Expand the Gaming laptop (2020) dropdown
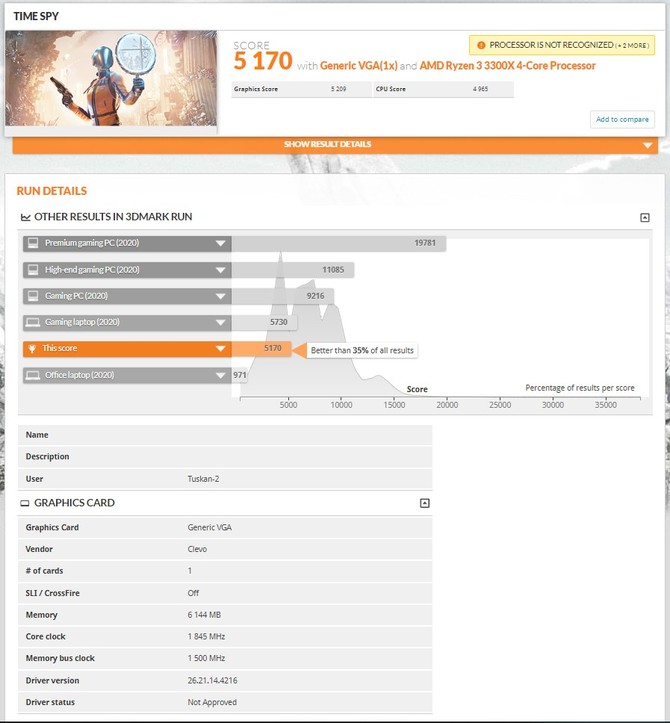This screenshot has height=723, width=670. pyautogui.click(x=220, y=322)
